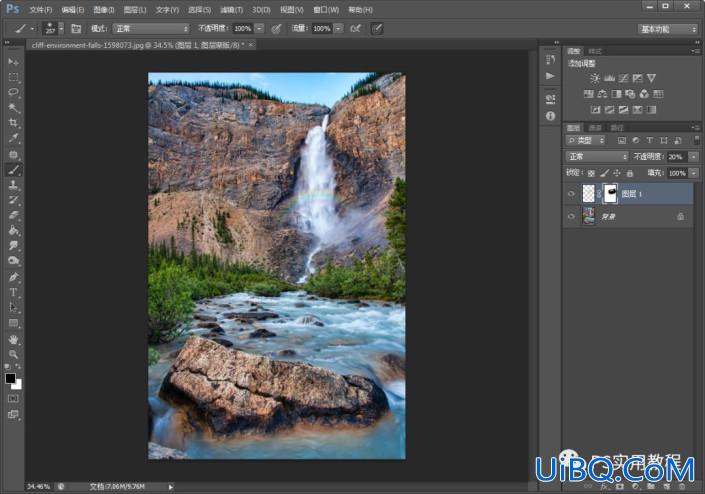Viewport: 705px width, 494px height.
Task: Open the 图像(I) menu
Action: tap(103, 9)
